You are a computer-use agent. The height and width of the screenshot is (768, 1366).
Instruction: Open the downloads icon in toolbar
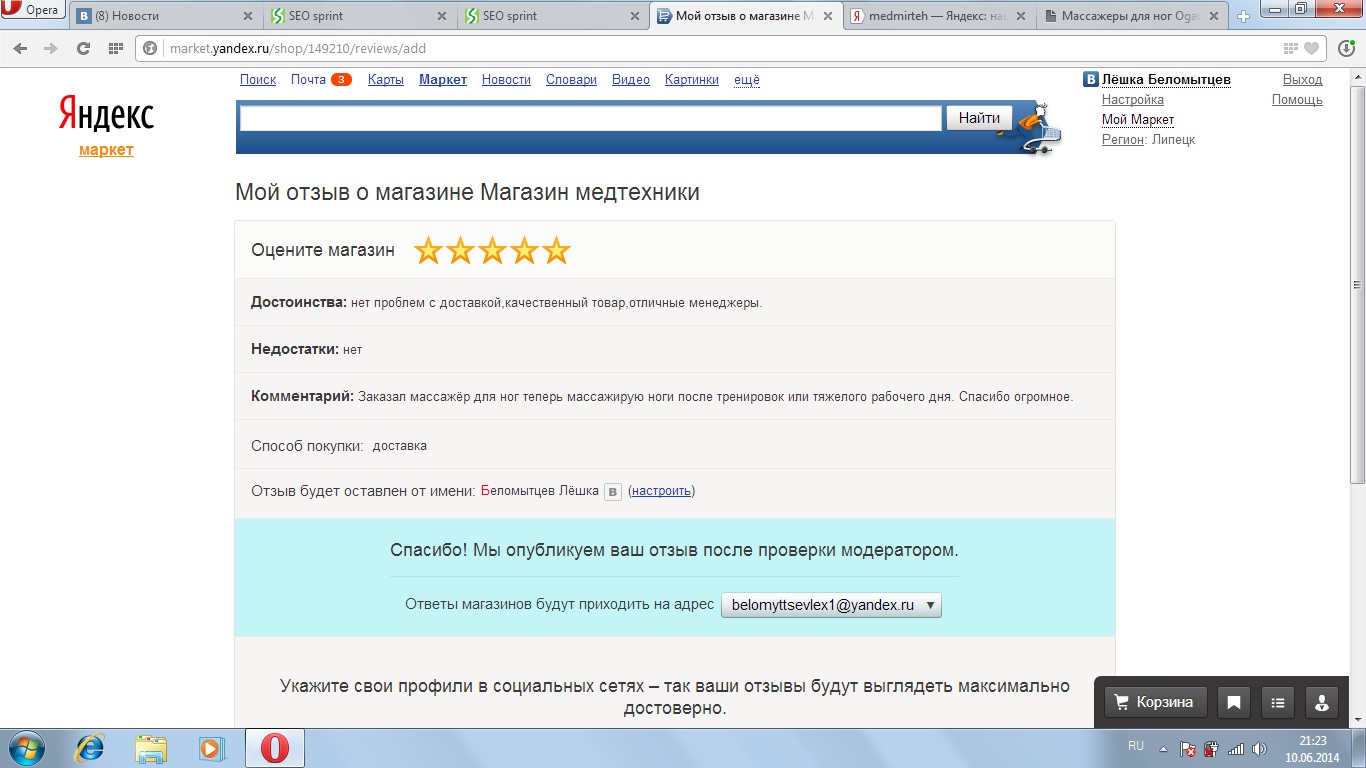(1346, 48)
